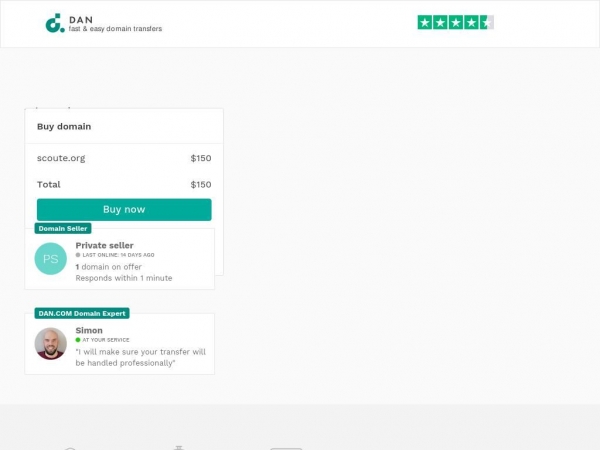Click the half-filled fifth Trustpilot star
Screen dimensions: 600x450
tap(487, 23)
